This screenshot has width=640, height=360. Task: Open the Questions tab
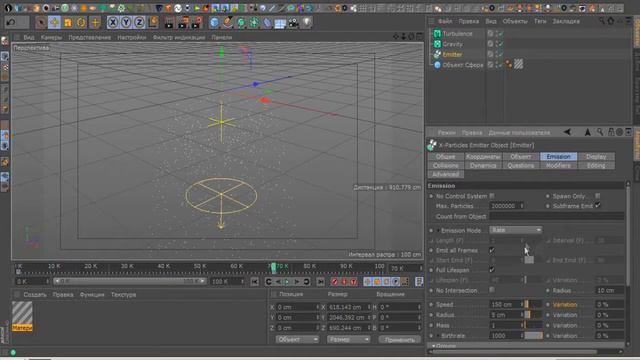pos(520,165)
